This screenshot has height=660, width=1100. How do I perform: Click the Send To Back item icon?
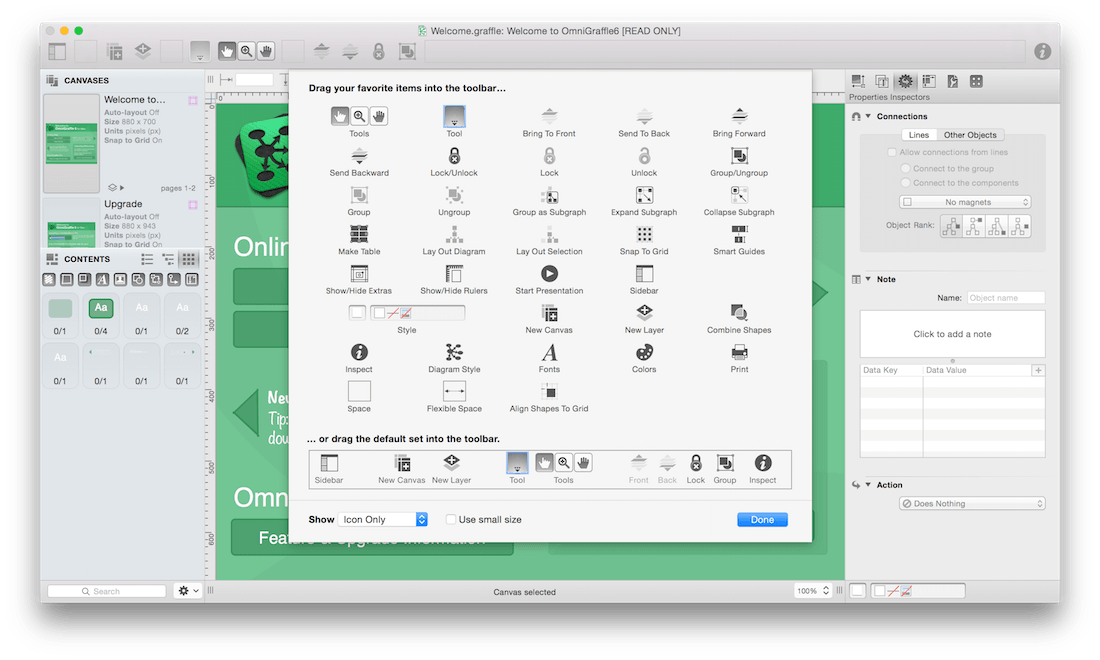(644, 116)
